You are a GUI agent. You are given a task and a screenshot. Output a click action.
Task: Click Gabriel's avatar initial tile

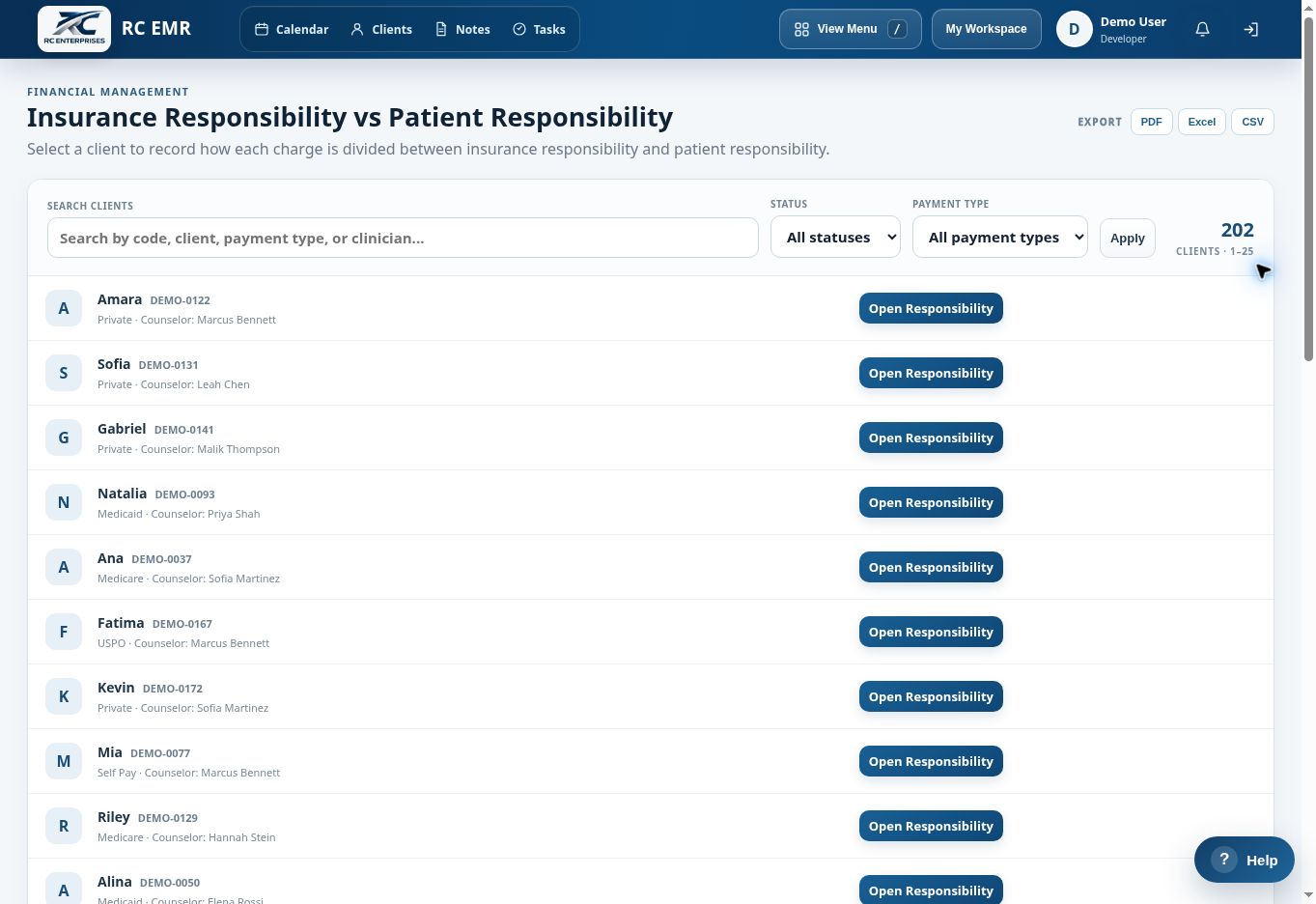pyautogui.click(x=64, y=438)
